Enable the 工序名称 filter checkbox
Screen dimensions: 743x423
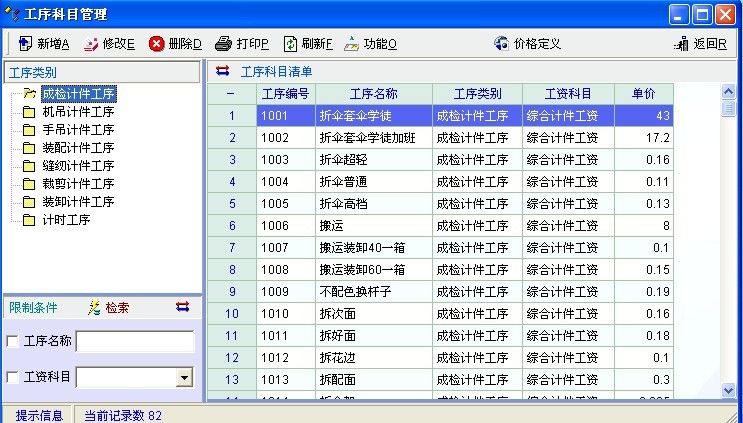(12, 342)
